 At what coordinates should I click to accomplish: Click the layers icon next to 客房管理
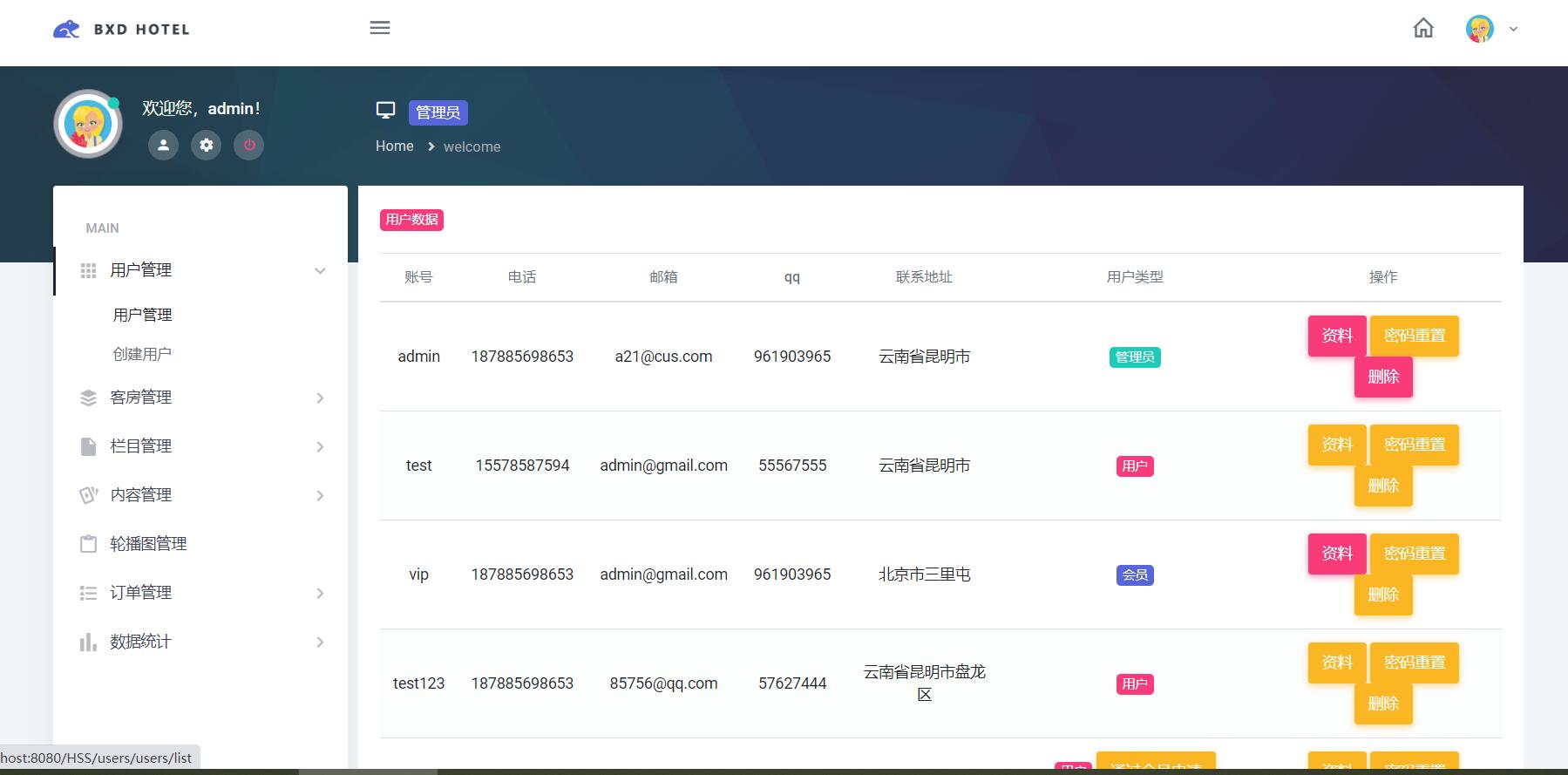point(88,398)
